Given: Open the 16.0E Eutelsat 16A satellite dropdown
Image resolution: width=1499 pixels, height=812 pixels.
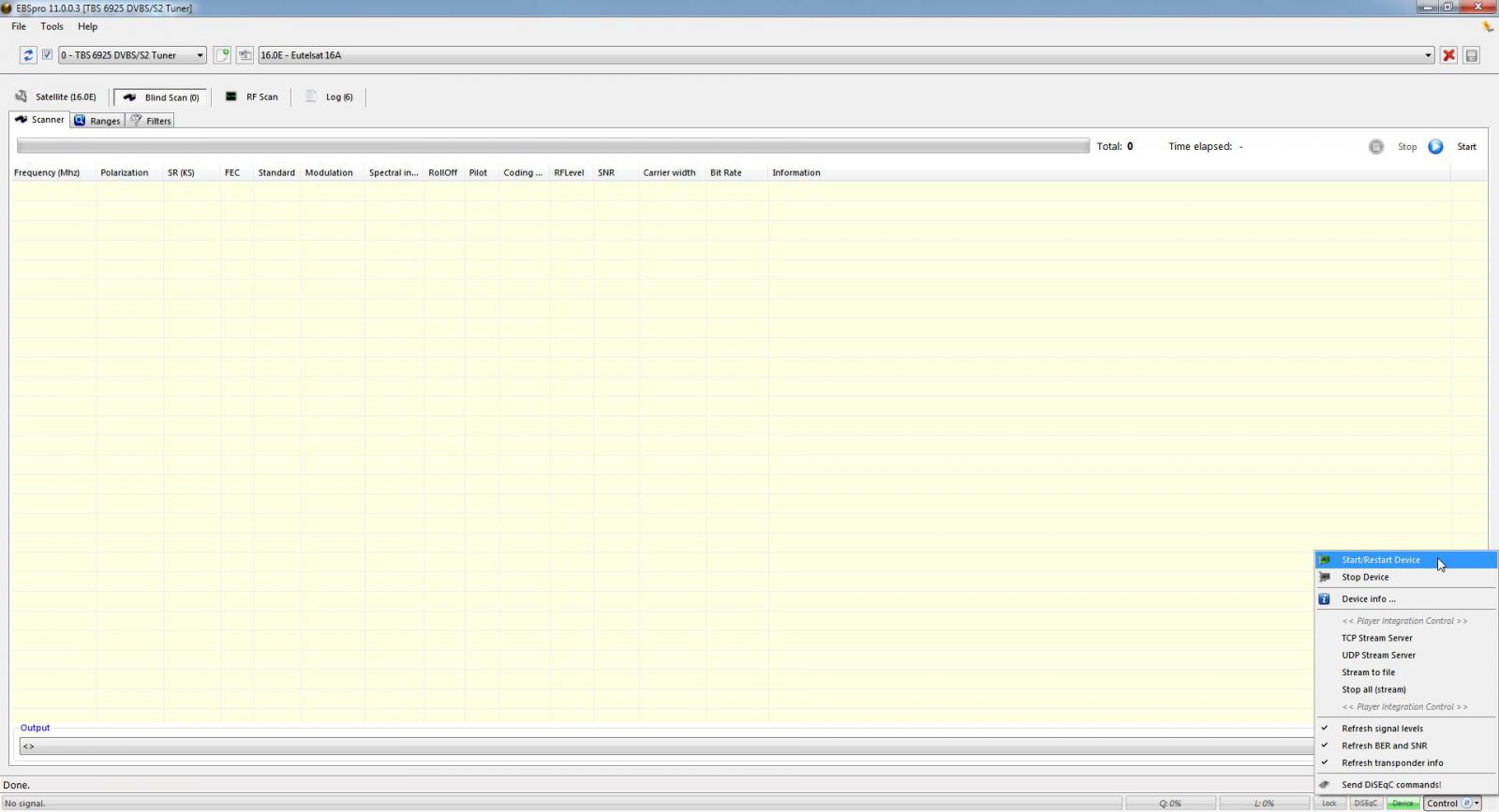Looking at the screenshot, I should [1428, 55].
